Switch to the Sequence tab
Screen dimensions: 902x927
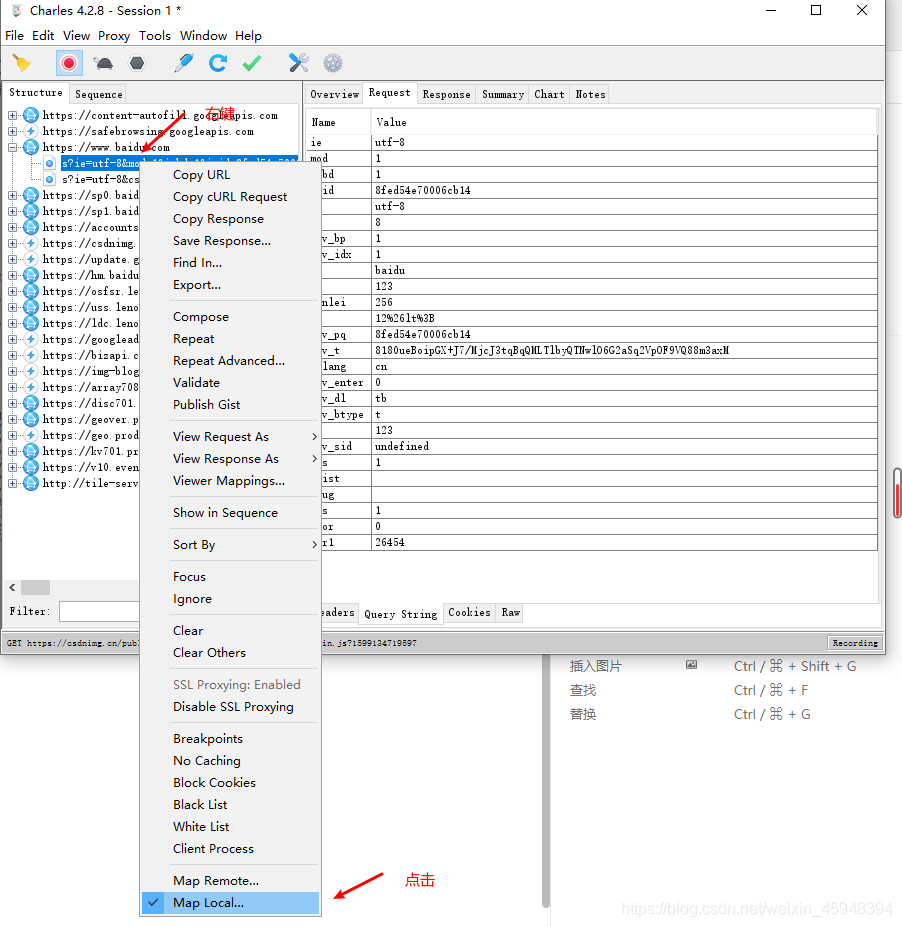[x=99, y=94]
